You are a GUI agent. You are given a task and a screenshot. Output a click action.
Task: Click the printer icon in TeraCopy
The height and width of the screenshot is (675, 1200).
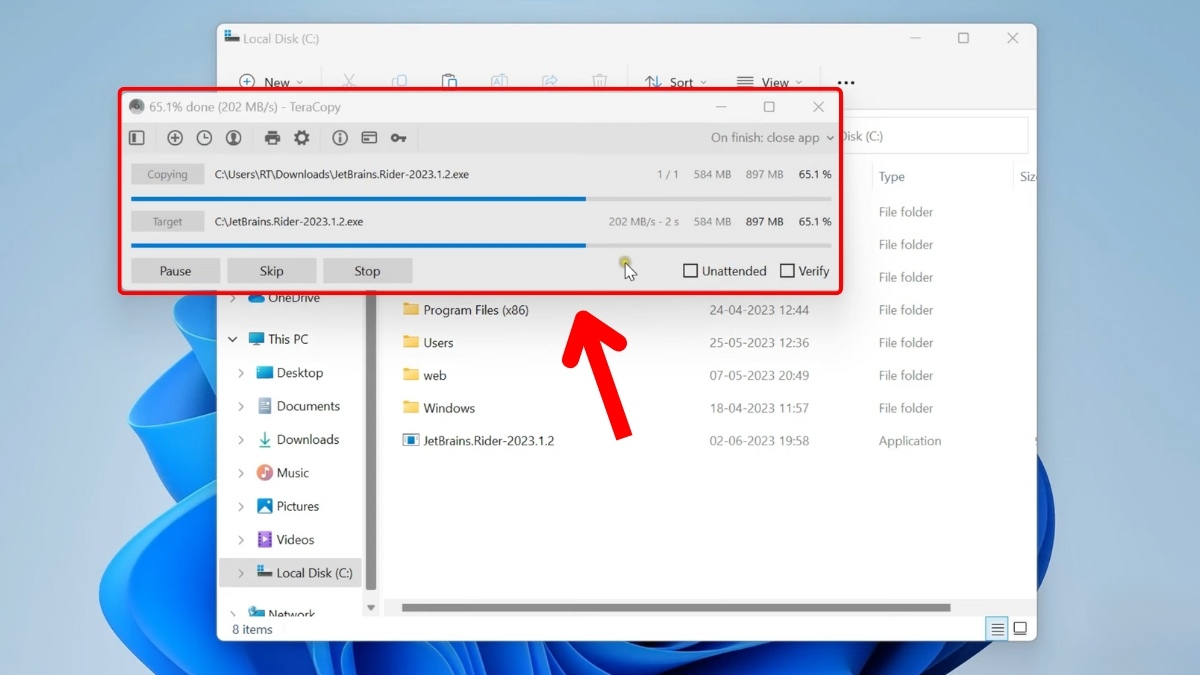click(272, 138)
